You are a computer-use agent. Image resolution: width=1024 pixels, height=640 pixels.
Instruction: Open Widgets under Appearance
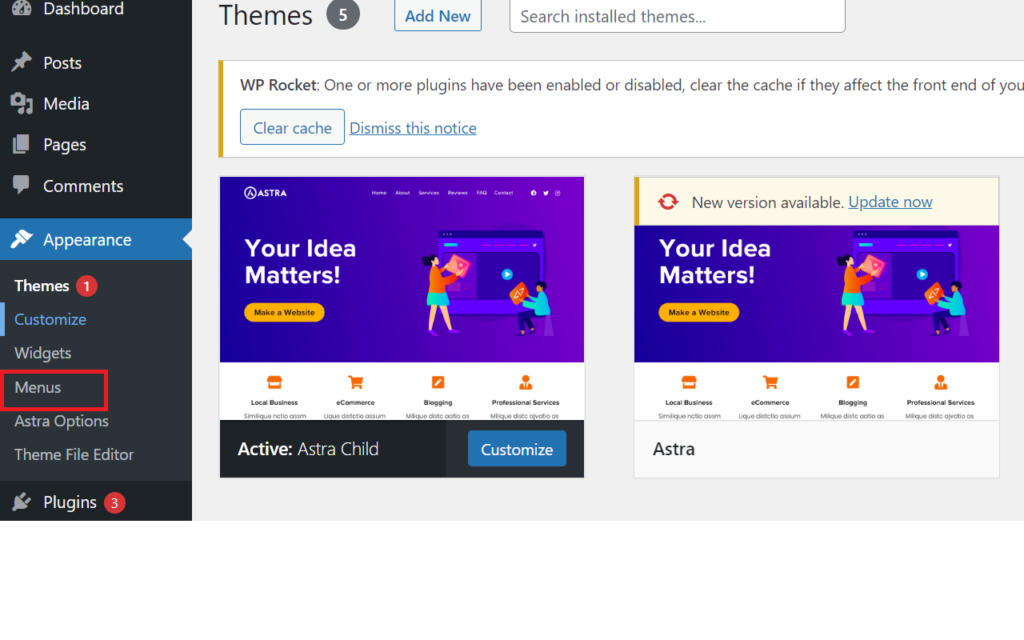coord(43,353)
